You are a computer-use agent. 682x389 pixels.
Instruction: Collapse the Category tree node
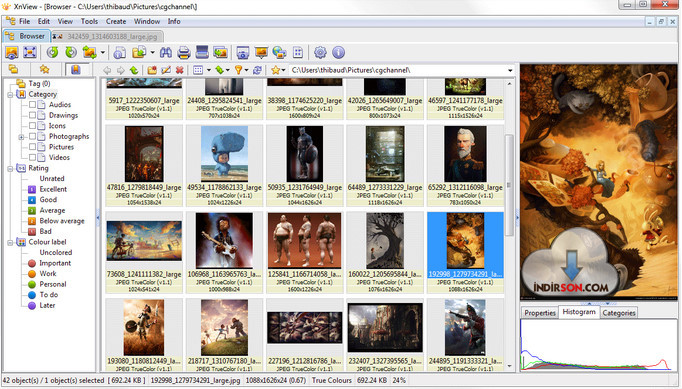tap(10, 94)
